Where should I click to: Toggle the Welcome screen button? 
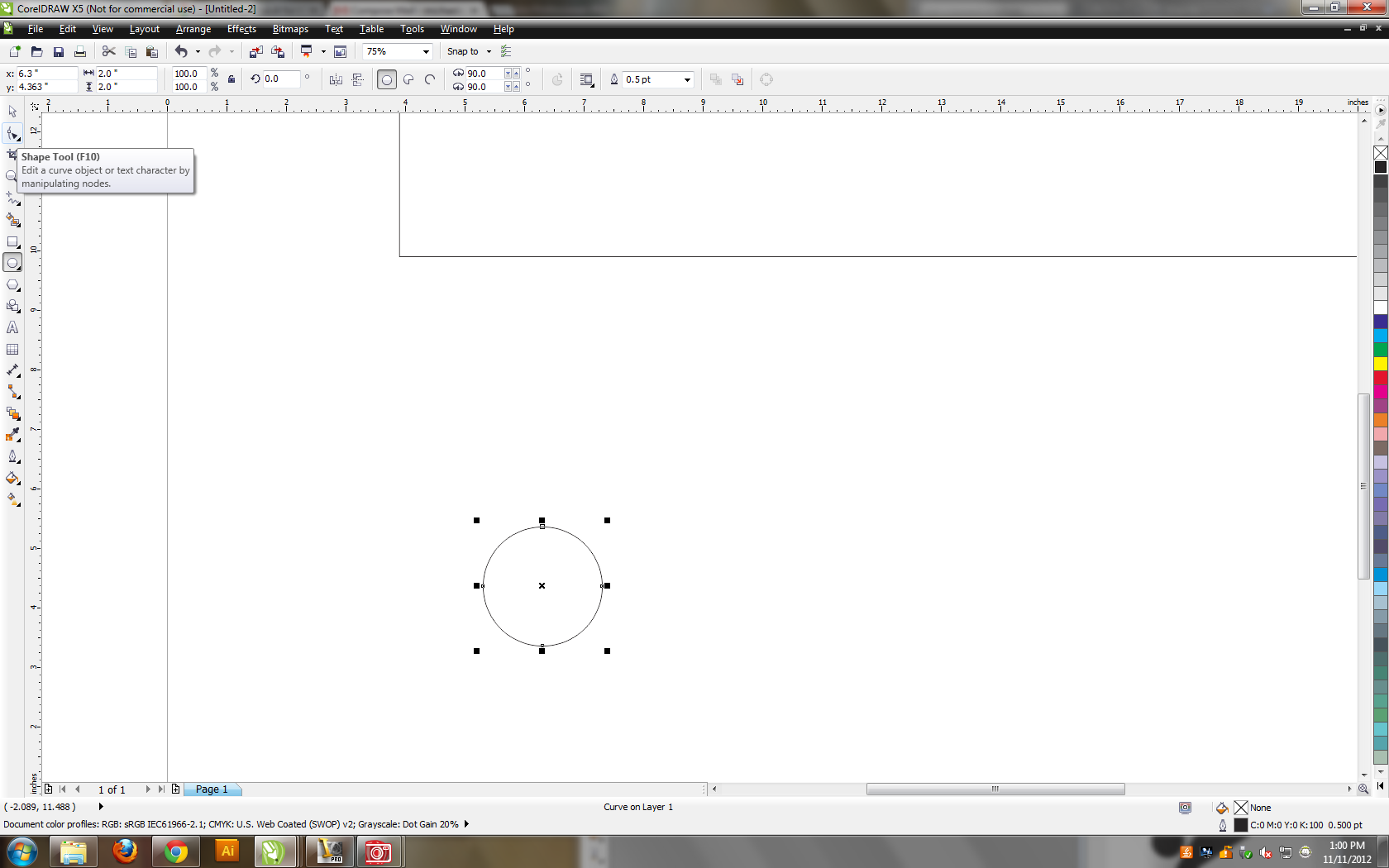click(x=340, y=51)
